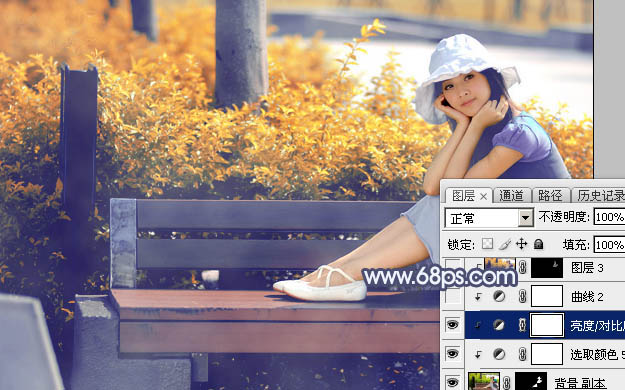The height and width of the screenshot is (390, 625).
Task: Select the 图层 3 black layer mask
Action: coord(547,268)
